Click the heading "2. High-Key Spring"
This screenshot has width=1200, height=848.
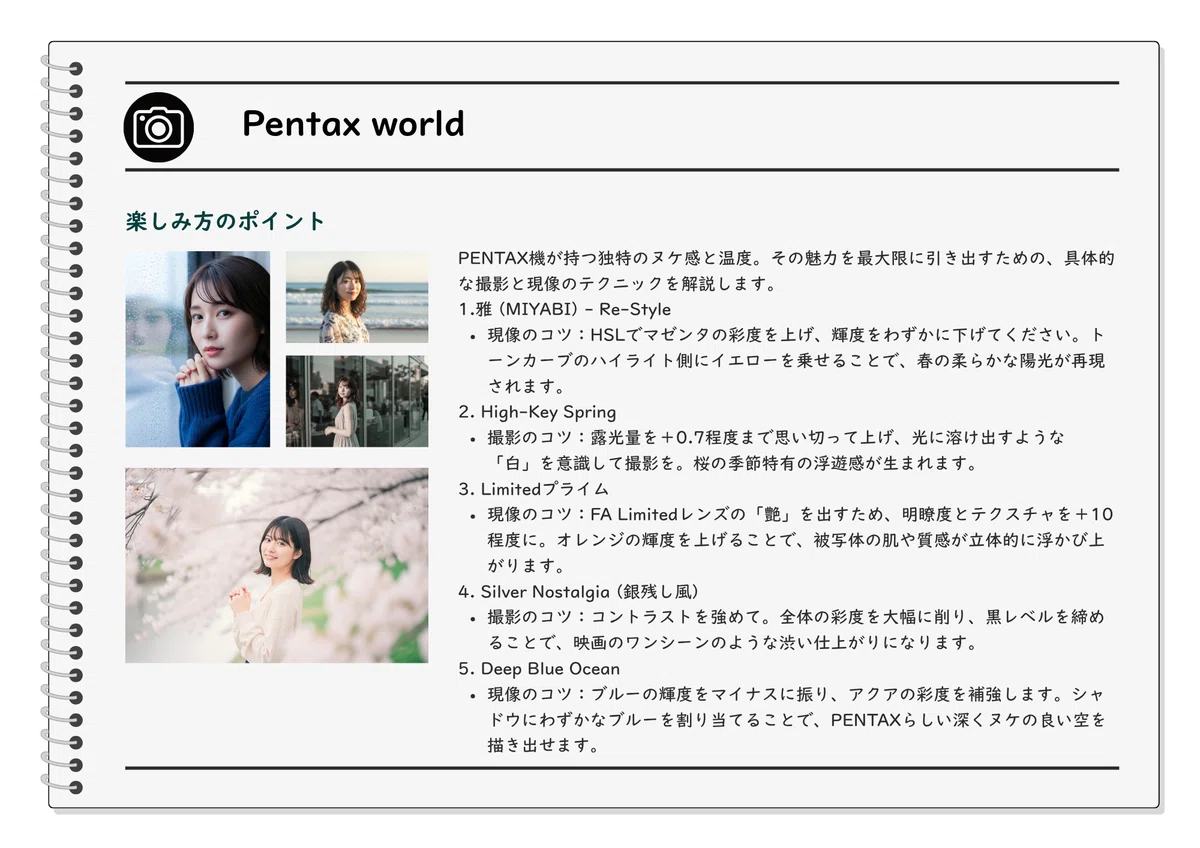[x=537, y=412]
